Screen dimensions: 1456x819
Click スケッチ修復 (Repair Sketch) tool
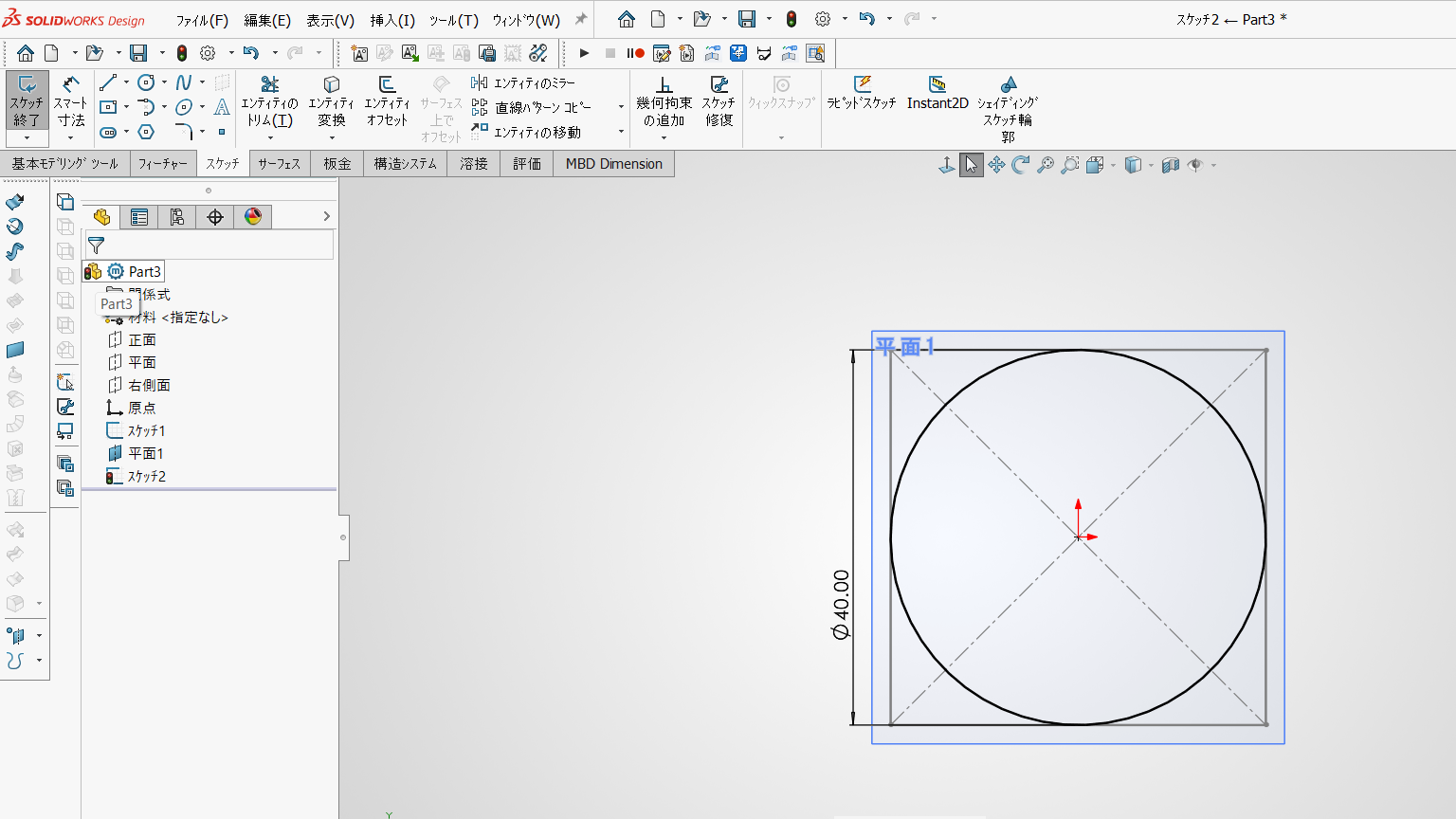719,101
